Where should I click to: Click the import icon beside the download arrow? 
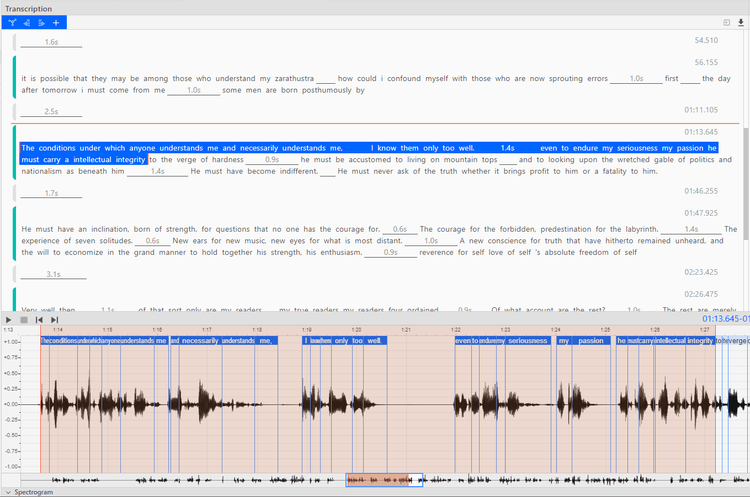727,22
